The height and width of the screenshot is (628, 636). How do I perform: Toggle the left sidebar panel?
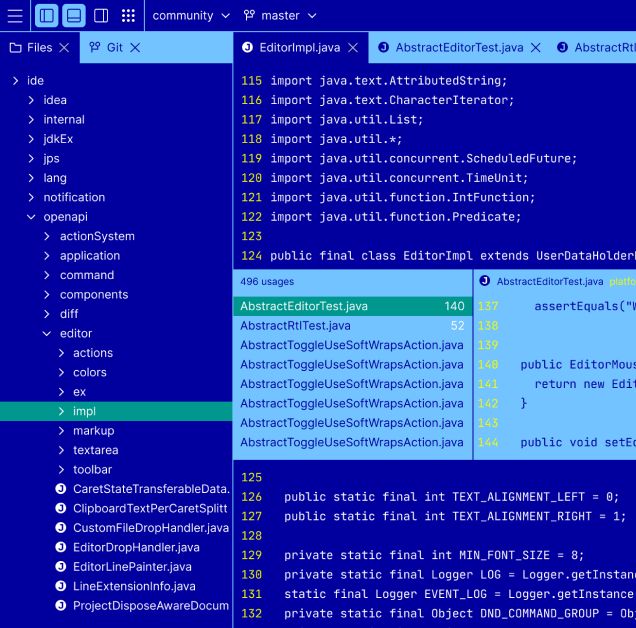(47, 16)
